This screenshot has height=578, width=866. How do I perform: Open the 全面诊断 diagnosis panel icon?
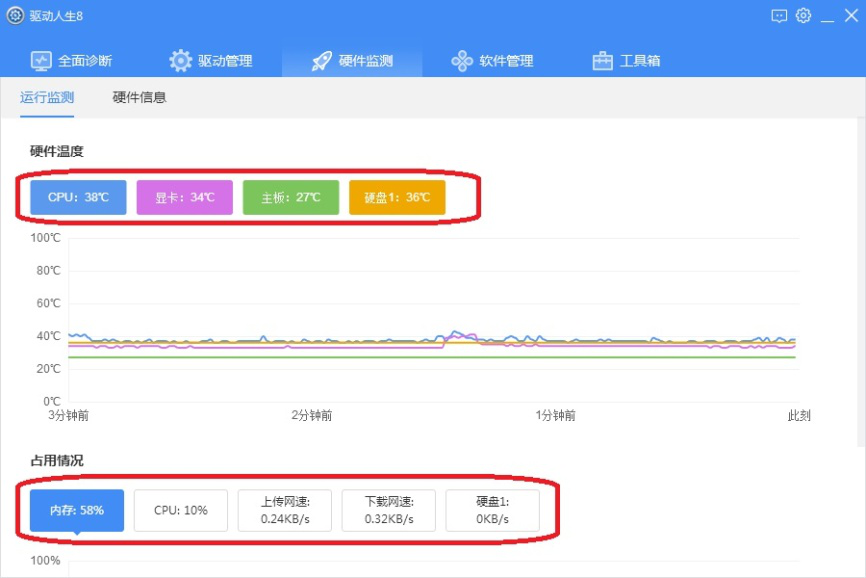[42, 60]
